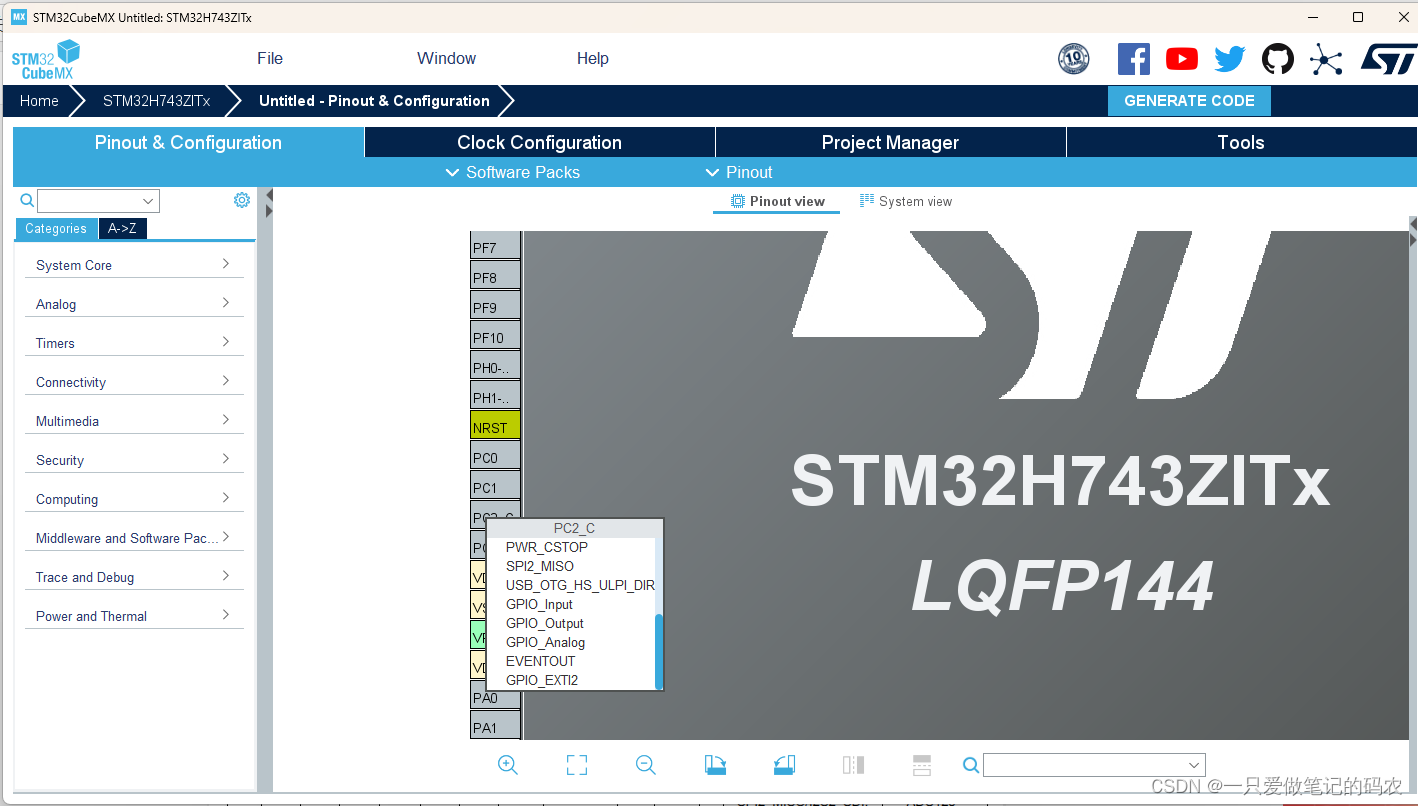Expand Middleware and Software Packs category
Viewport: 1418px width, 806px height.
[x=134, y=538]
